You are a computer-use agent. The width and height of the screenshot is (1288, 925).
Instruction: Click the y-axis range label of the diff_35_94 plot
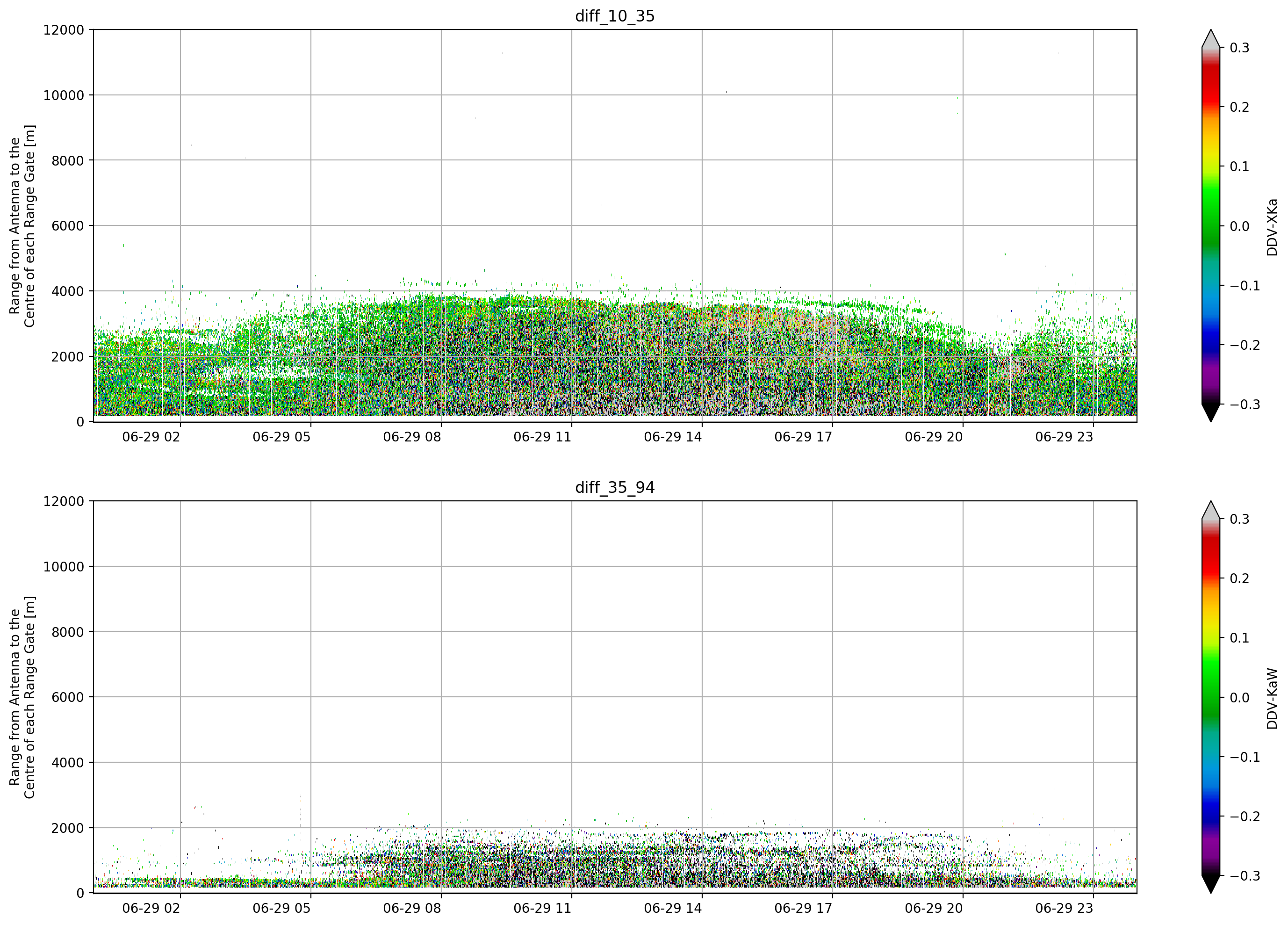click(22, 697)
